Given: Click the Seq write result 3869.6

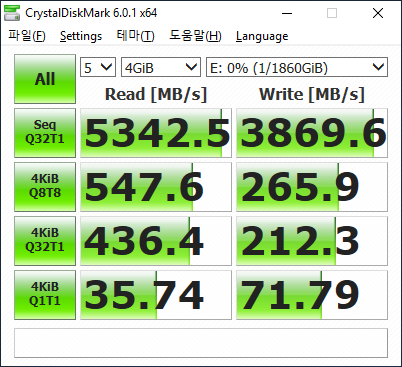Looking at the screenshot, I should (x=312, y=133).
